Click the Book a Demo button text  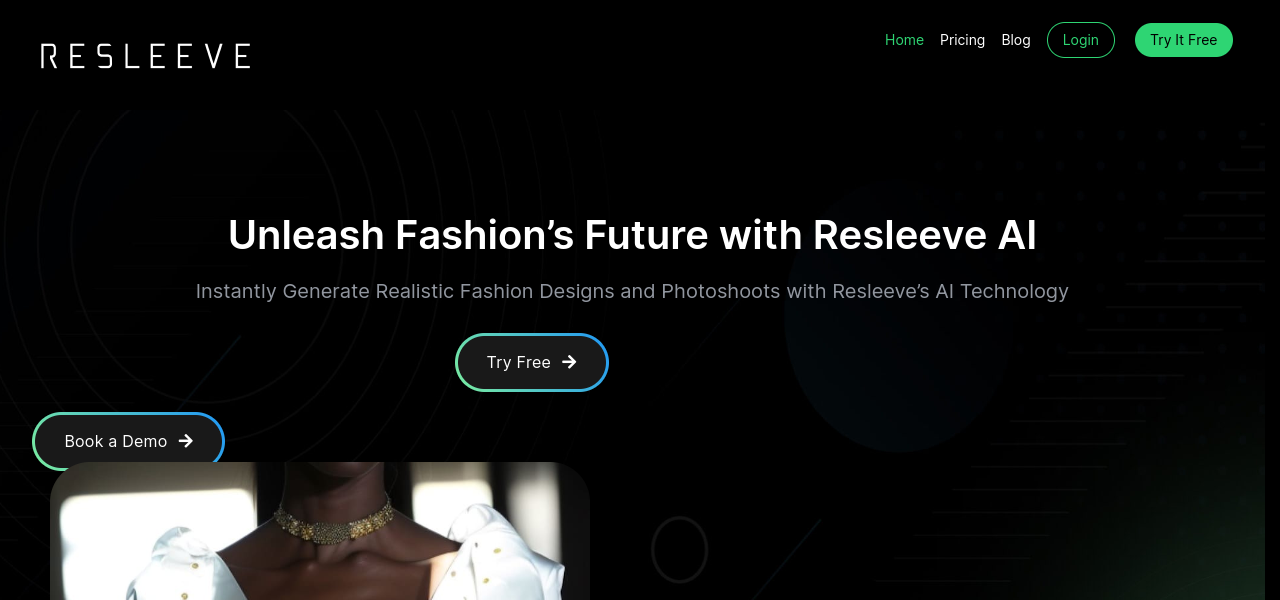116,441
